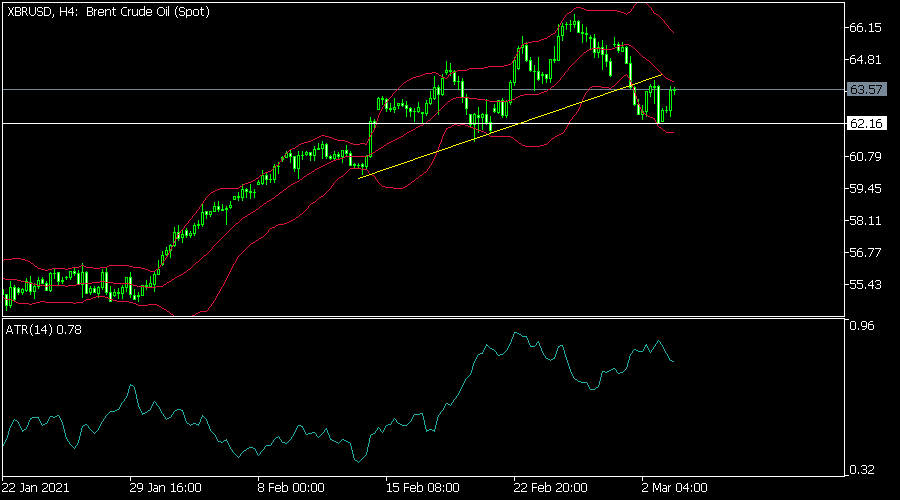Click the 56.77 price axis value
The image size is (900, 500).
[866, 253]
